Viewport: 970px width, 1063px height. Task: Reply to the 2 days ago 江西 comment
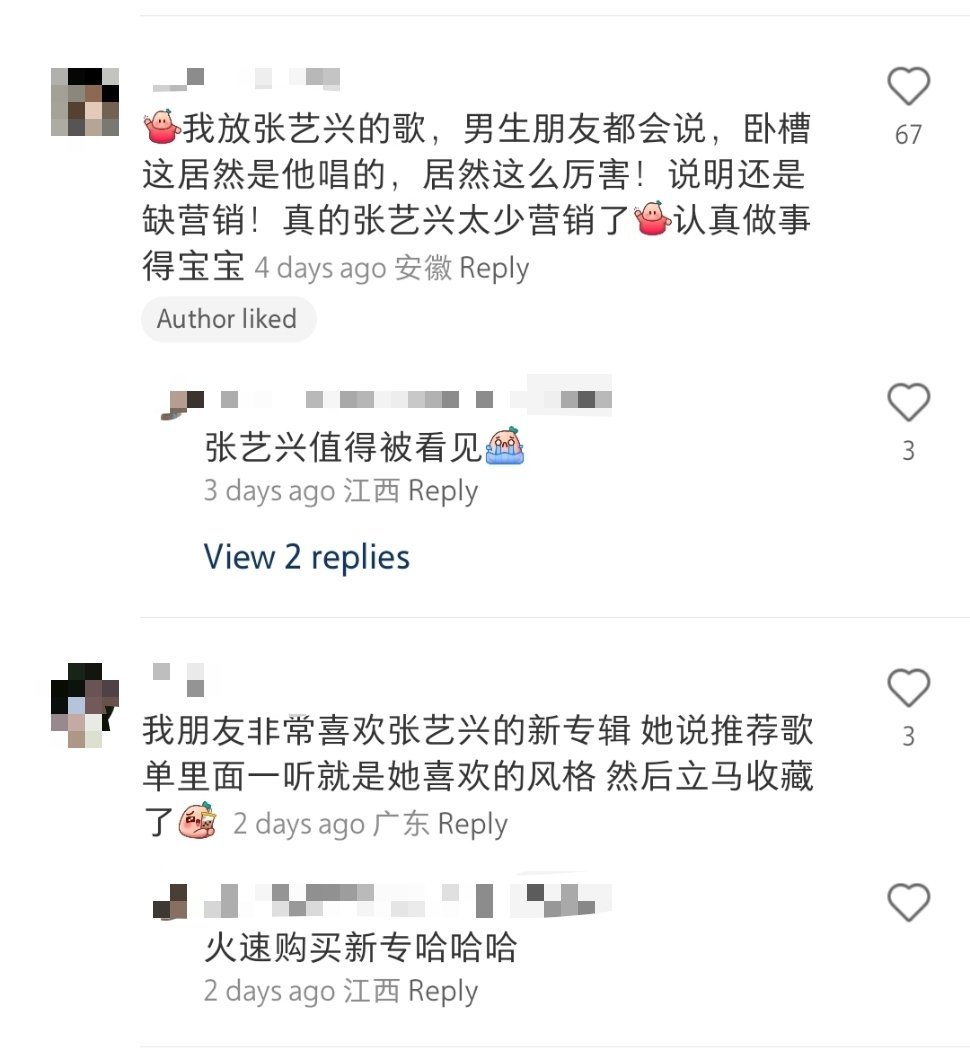[x=443, y=991]
